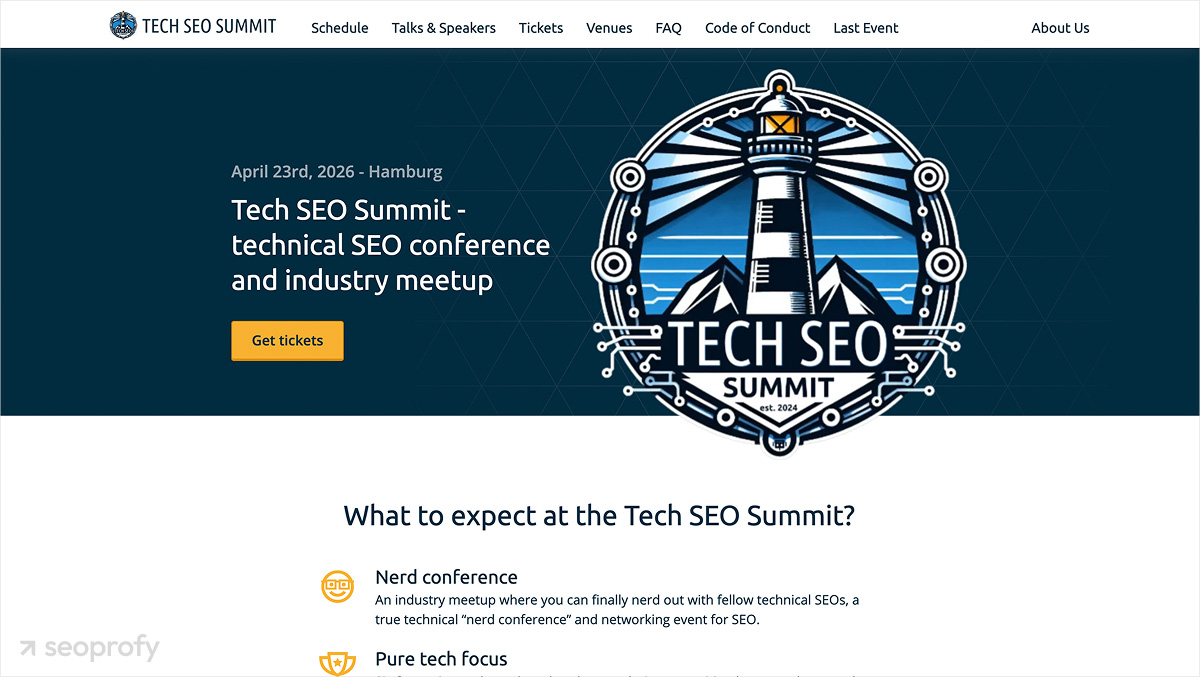Visit the Last Event page

[x=865, y=28]
